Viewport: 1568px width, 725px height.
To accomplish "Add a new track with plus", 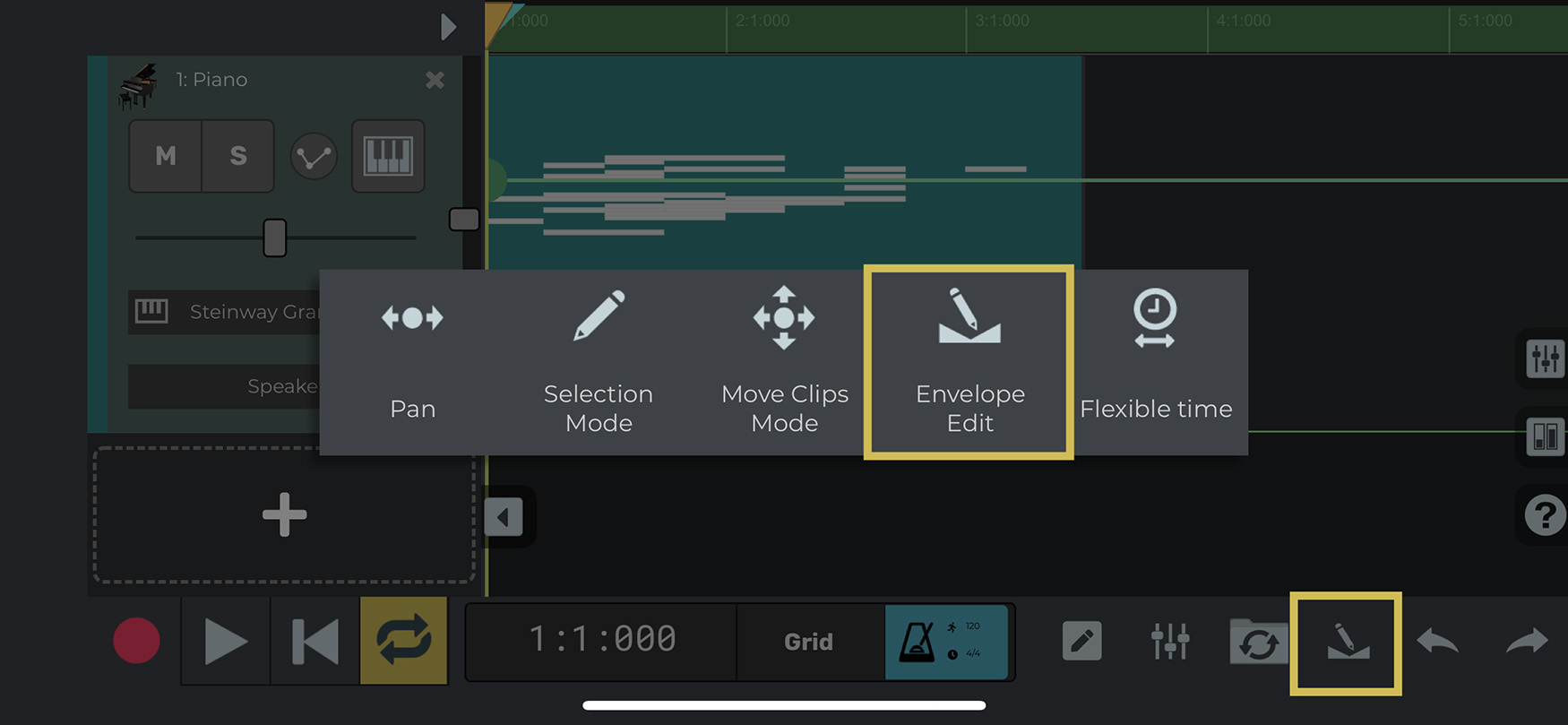I will (x=284, y=514).
